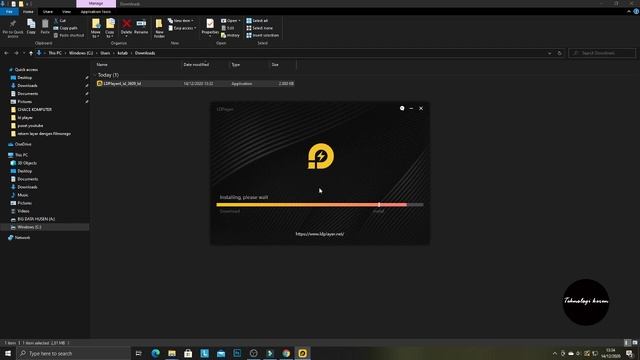Click installer feedback icon beside minimize

(x=402, y=108)
